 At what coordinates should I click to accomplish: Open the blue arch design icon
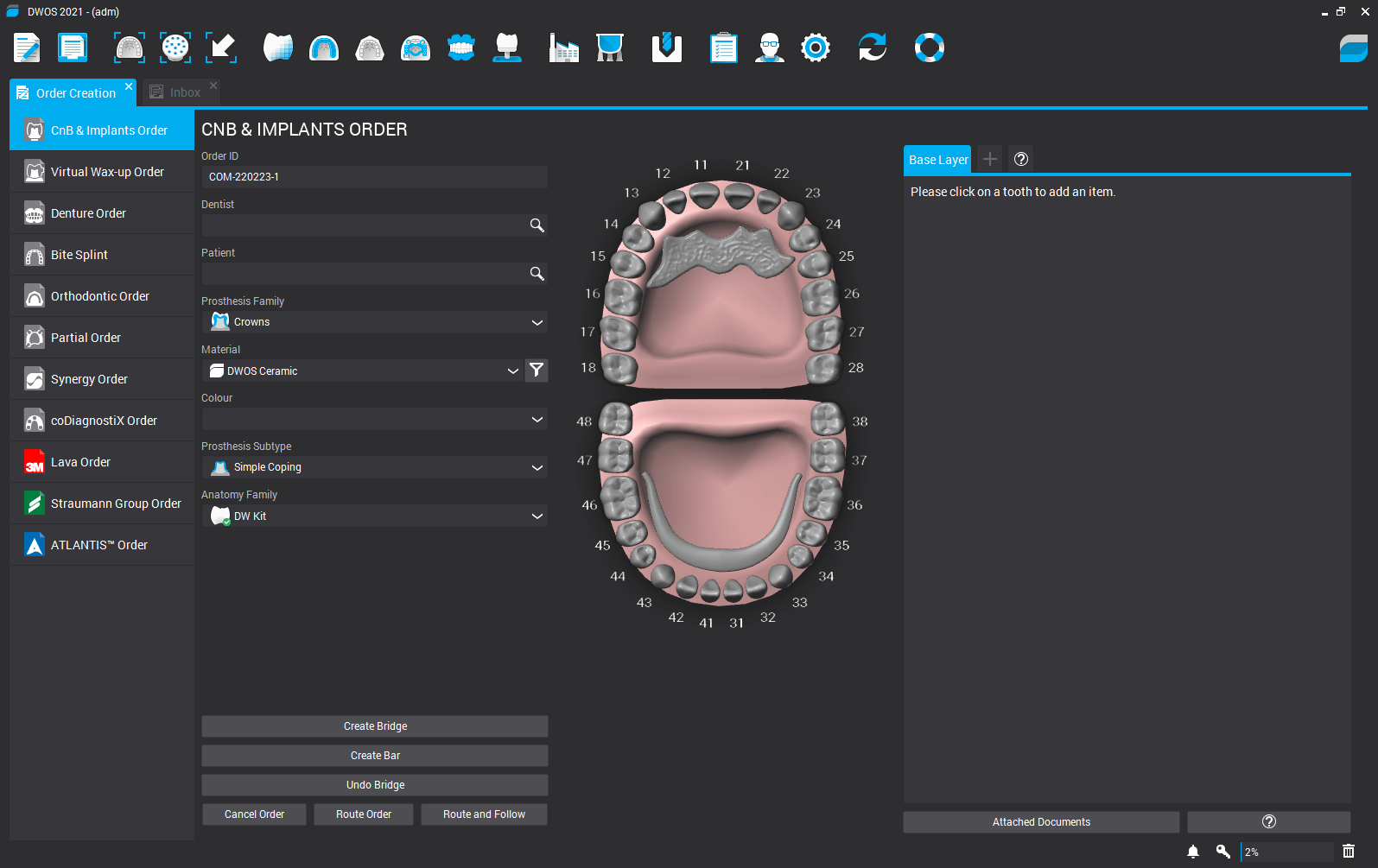click(x=324, y=48)
